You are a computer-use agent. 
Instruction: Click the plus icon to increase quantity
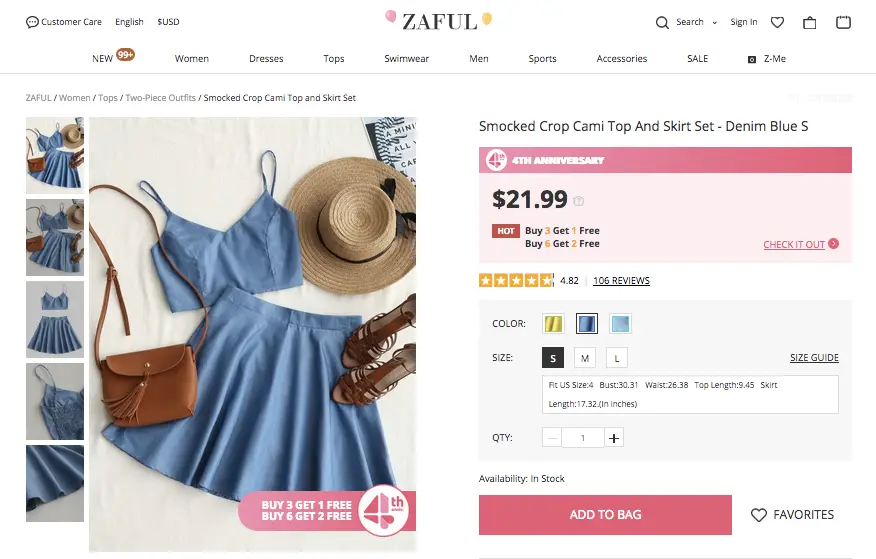614,438
